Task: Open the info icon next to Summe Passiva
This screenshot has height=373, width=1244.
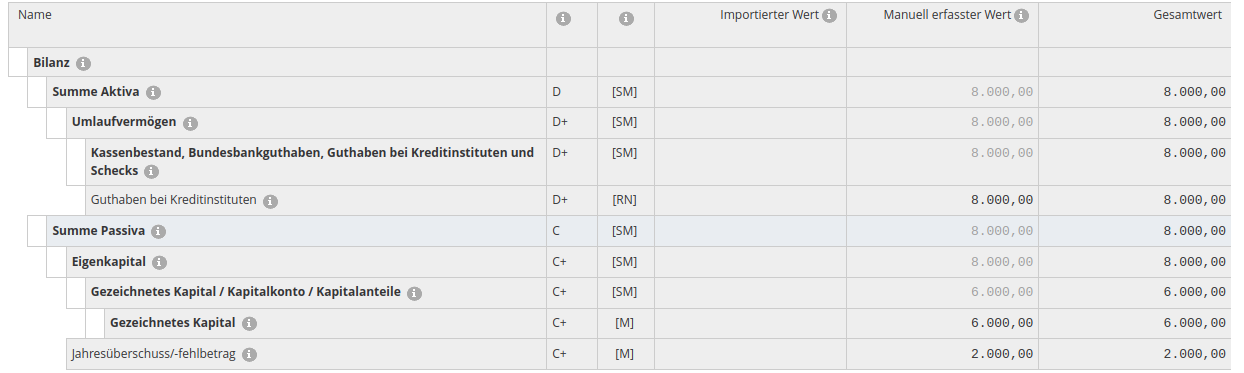Action: [159, 231]
